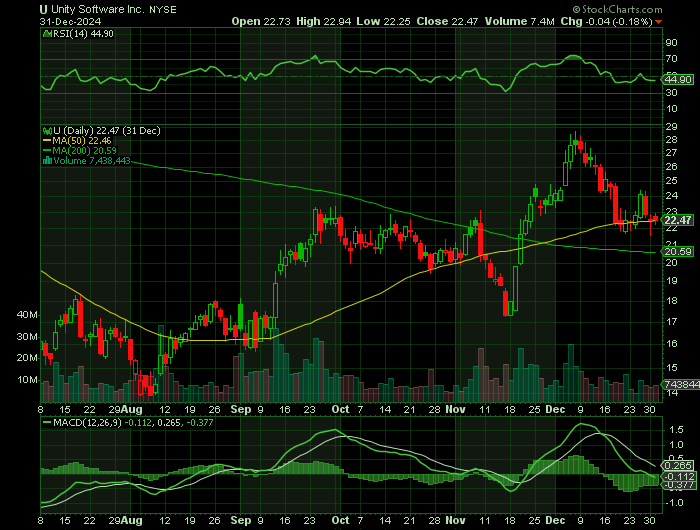
Task: Click the -0.112 MACD value tag
Action: pyautogui.click(x=679, y=476)
